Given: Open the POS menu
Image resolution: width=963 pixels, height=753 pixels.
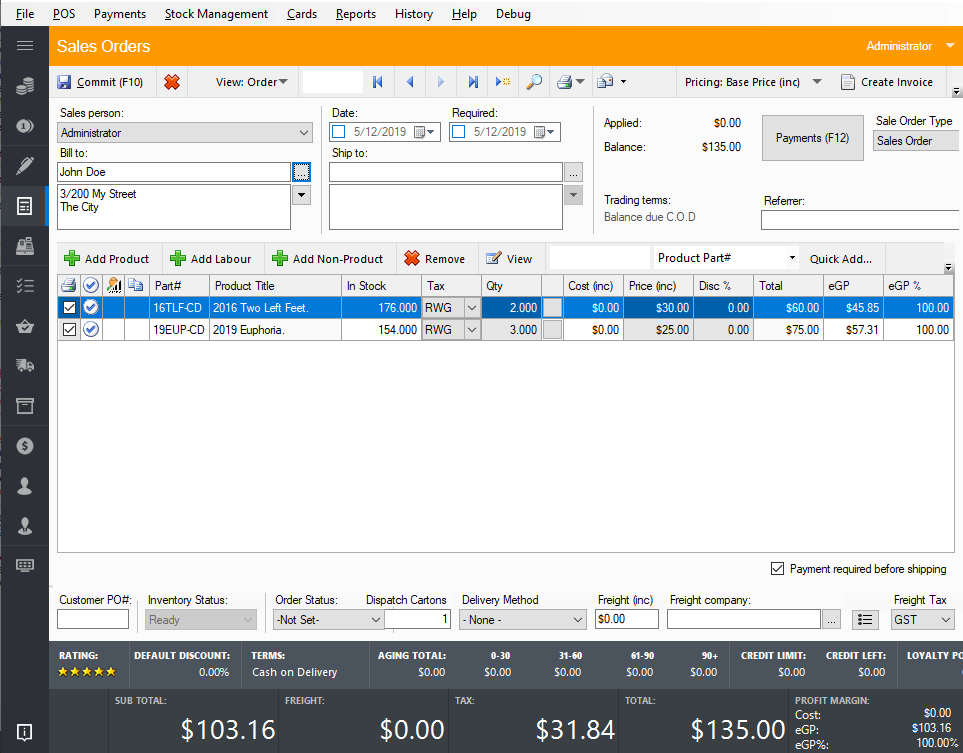Looking at the screenshot, I should [64, 14].
